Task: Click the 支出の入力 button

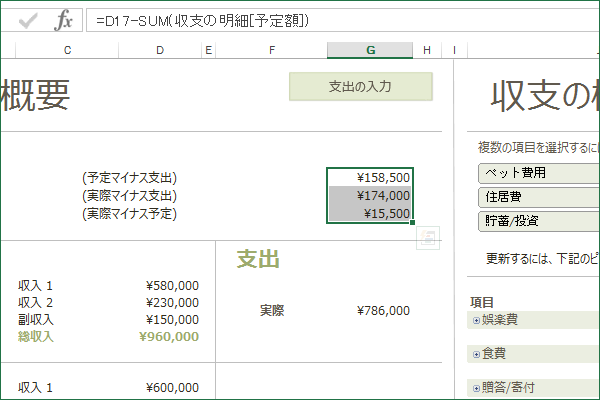Action: pos(360,87)
